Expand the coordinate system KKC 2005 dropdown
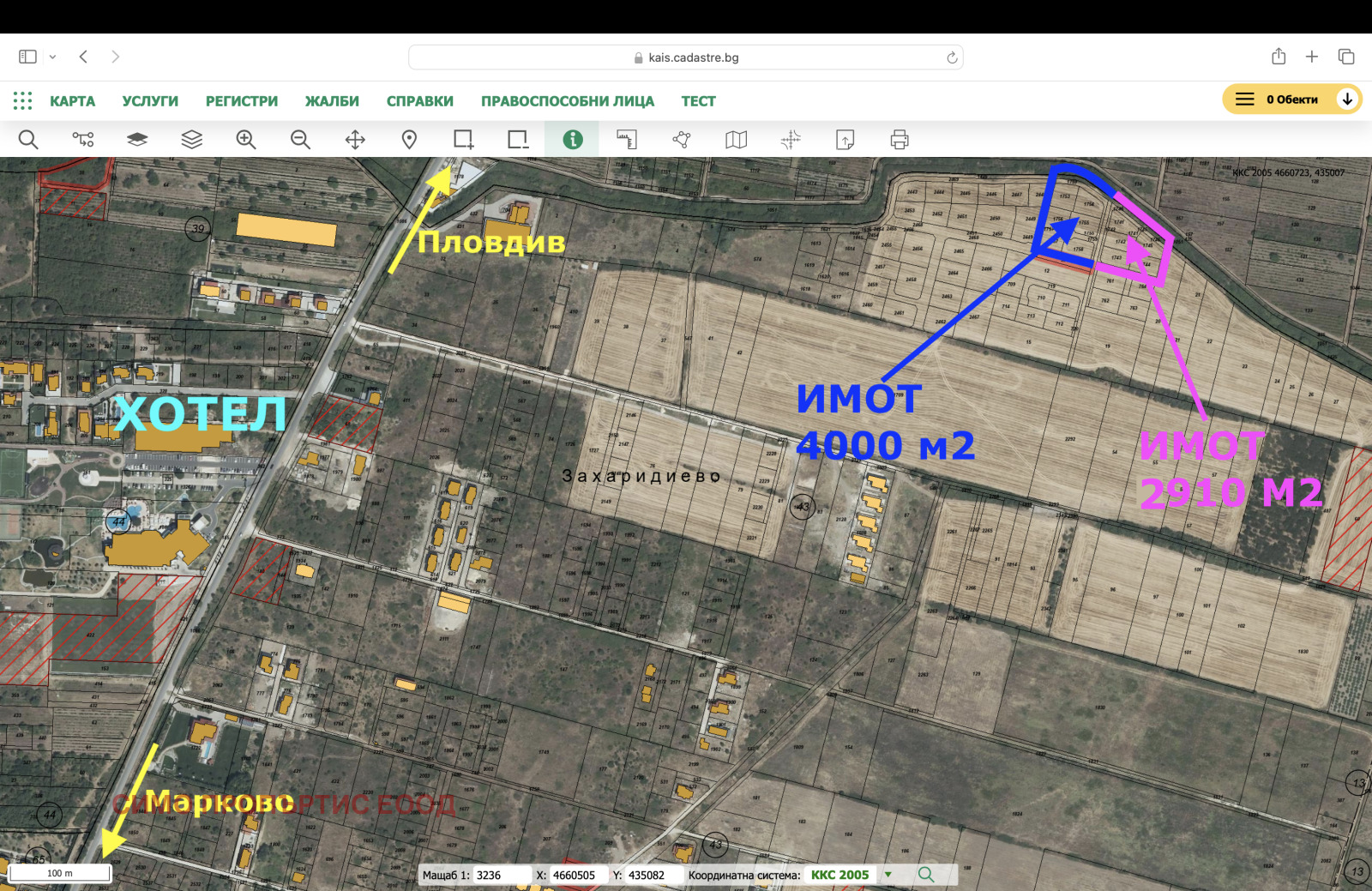This screenshot has width=1372, height=891. click(888, 875)
